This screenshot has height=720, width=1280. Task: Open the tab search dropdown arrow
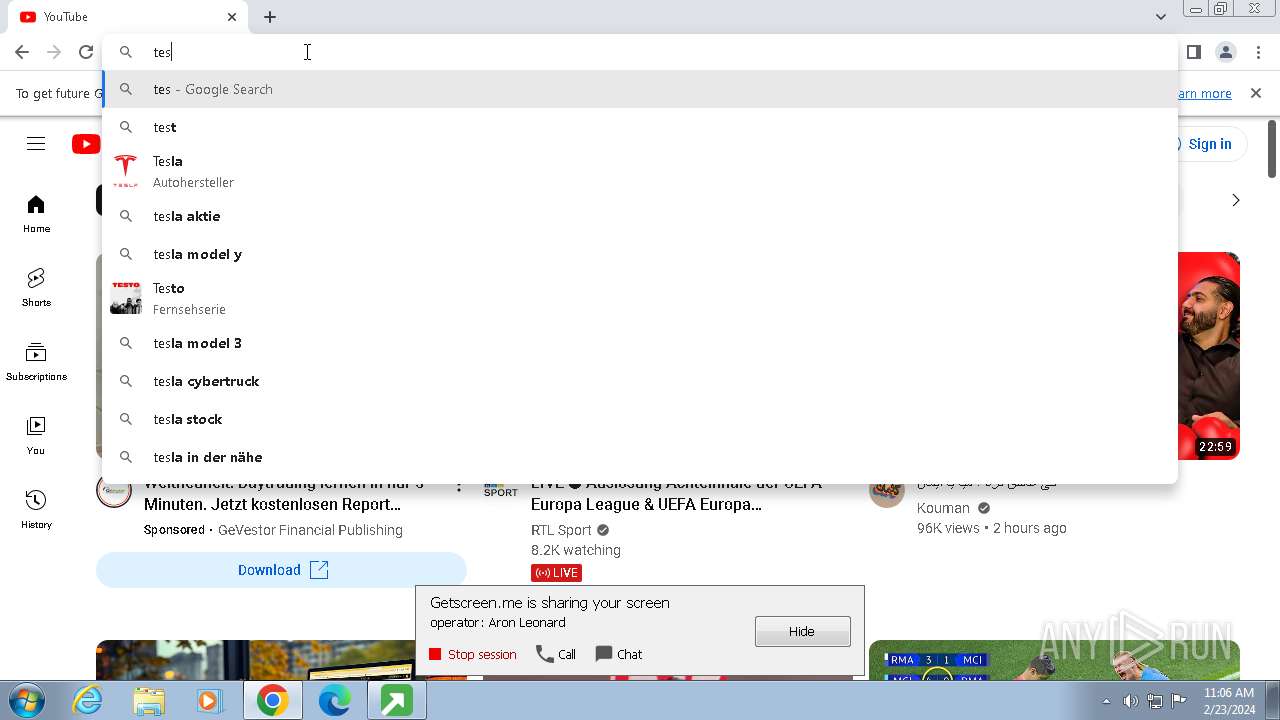pos(1160,17)
